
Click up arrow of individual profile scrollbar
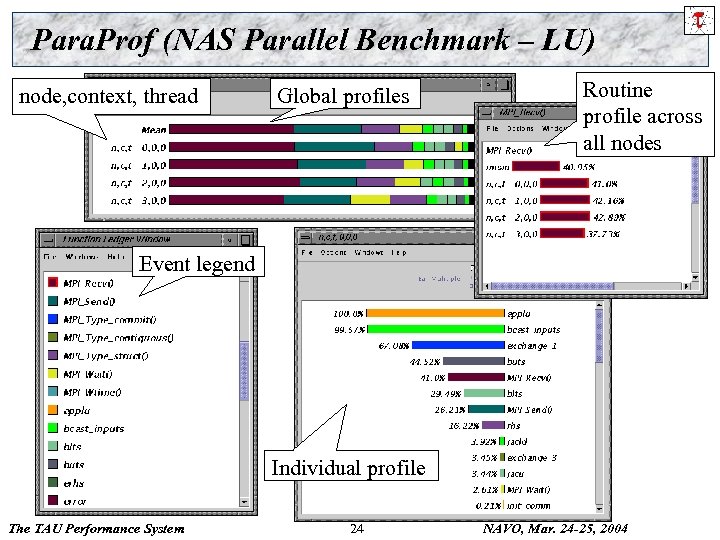point(599,305)
